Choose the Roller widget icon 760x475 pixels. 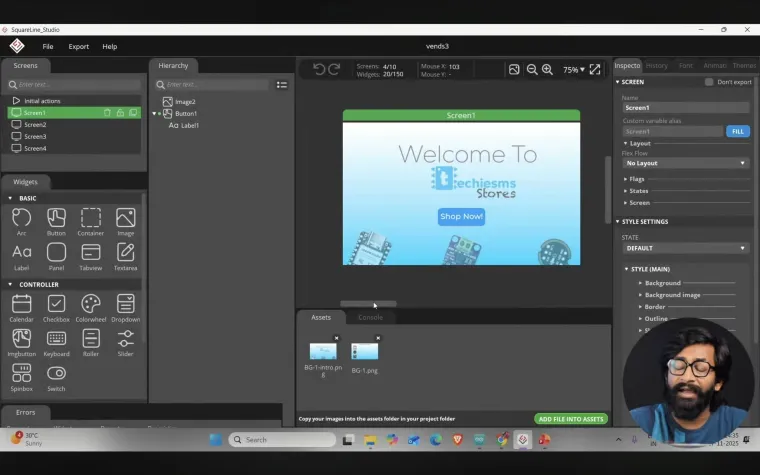tap(91, 339)
